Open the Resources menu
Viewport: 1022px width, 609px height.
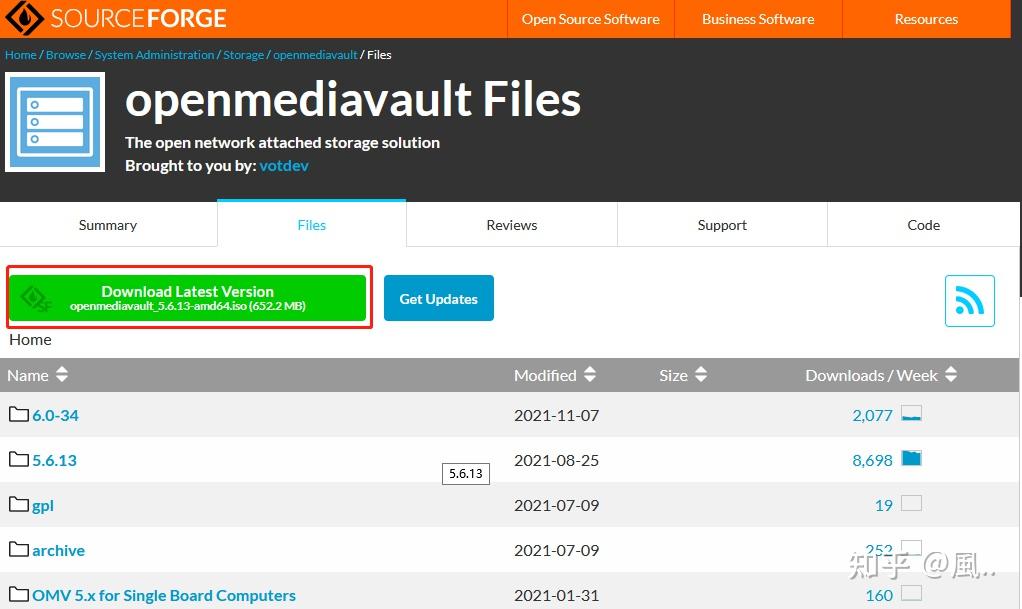point(925,18)
